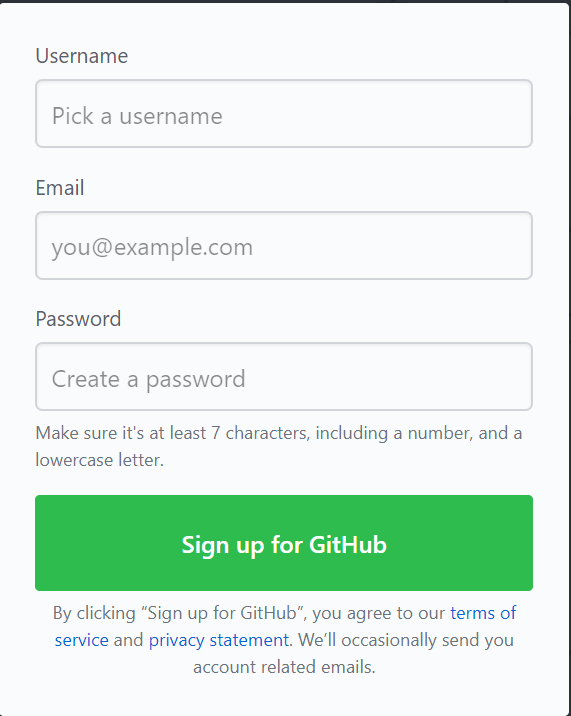This screenshot has height=716, width=571.
Task: Click the Email field label
Action: click(60, 188)
